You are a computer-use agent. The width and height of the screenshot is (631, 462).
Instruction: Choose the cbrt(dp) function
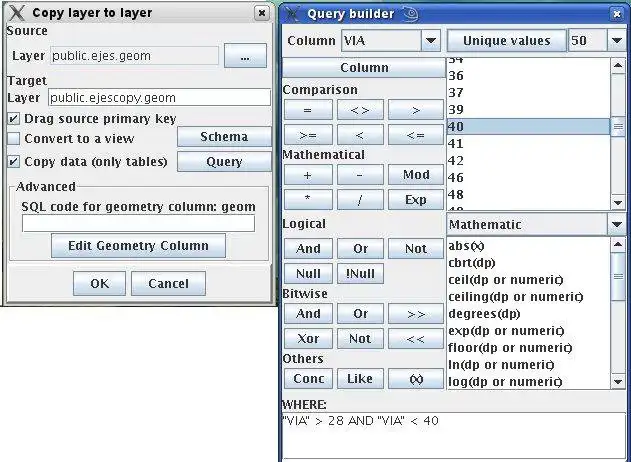[x=528, y=263]
